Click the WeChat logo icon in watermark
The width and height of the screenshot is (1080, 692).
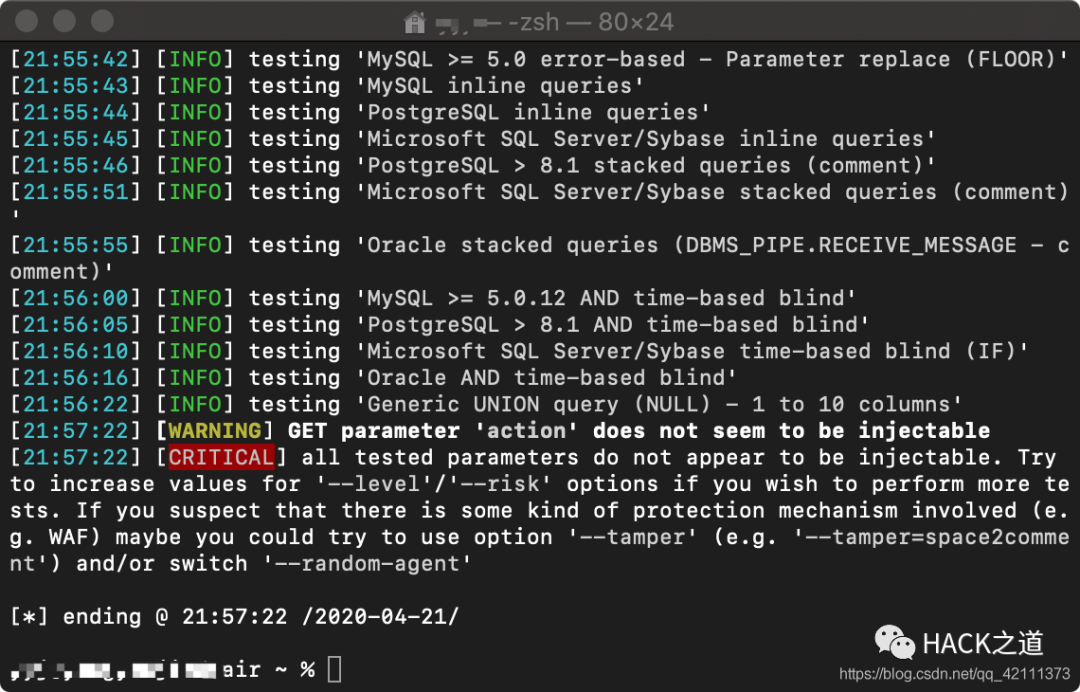pos(894,642)
